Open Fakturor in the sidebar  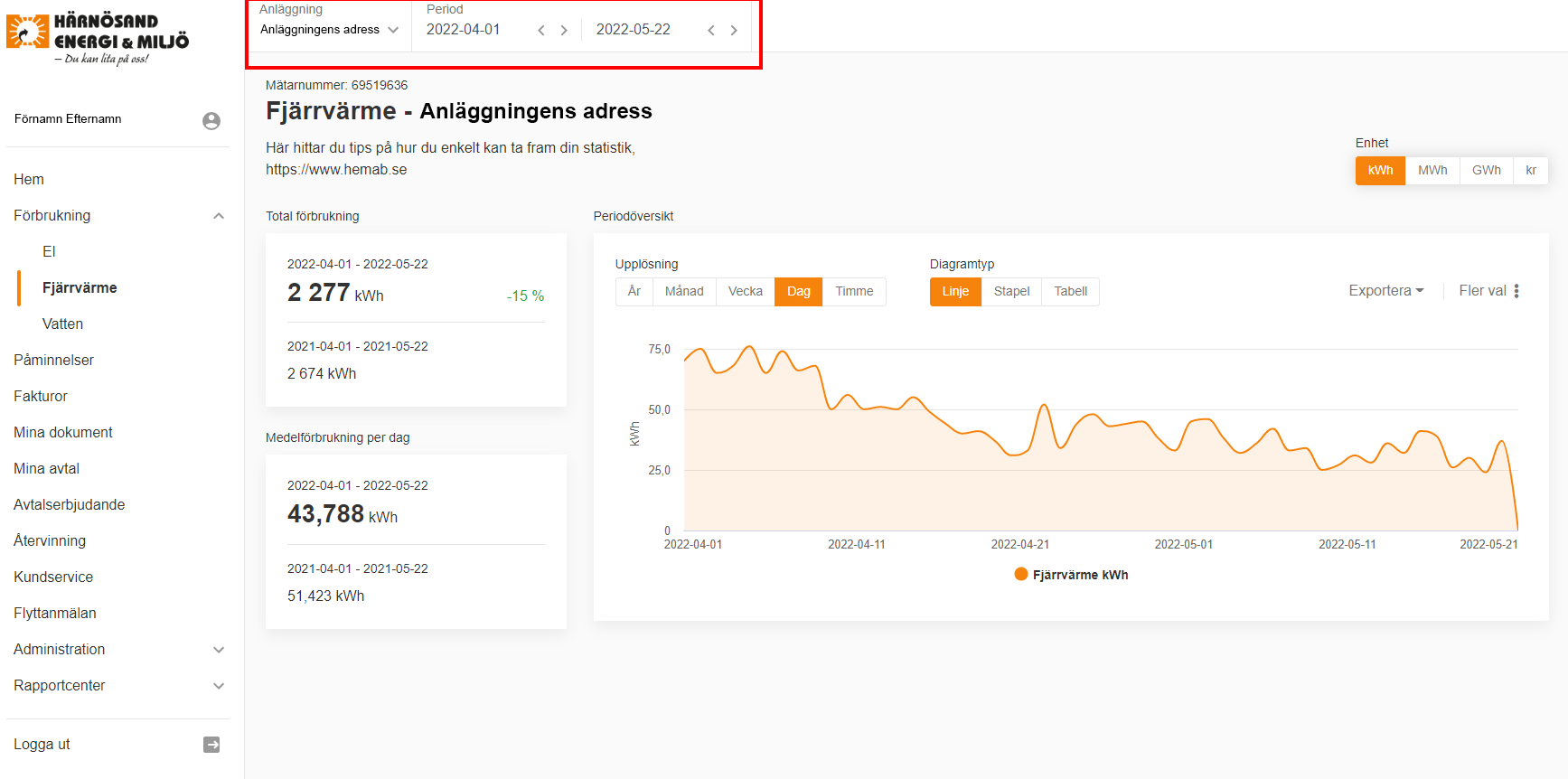click(41, 396)
